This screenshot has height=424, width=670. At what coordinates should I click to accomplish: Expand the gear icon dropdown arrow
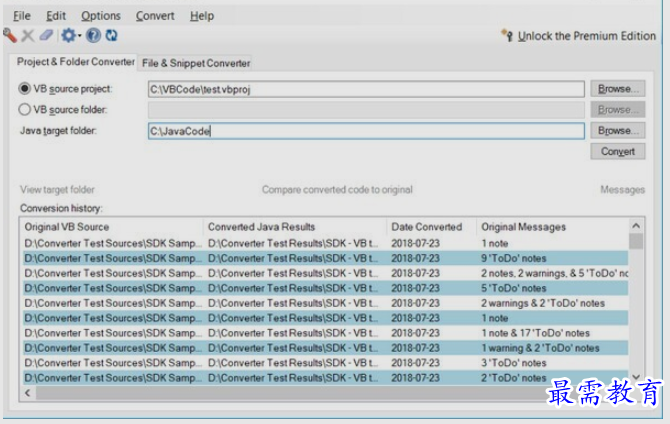79,35
